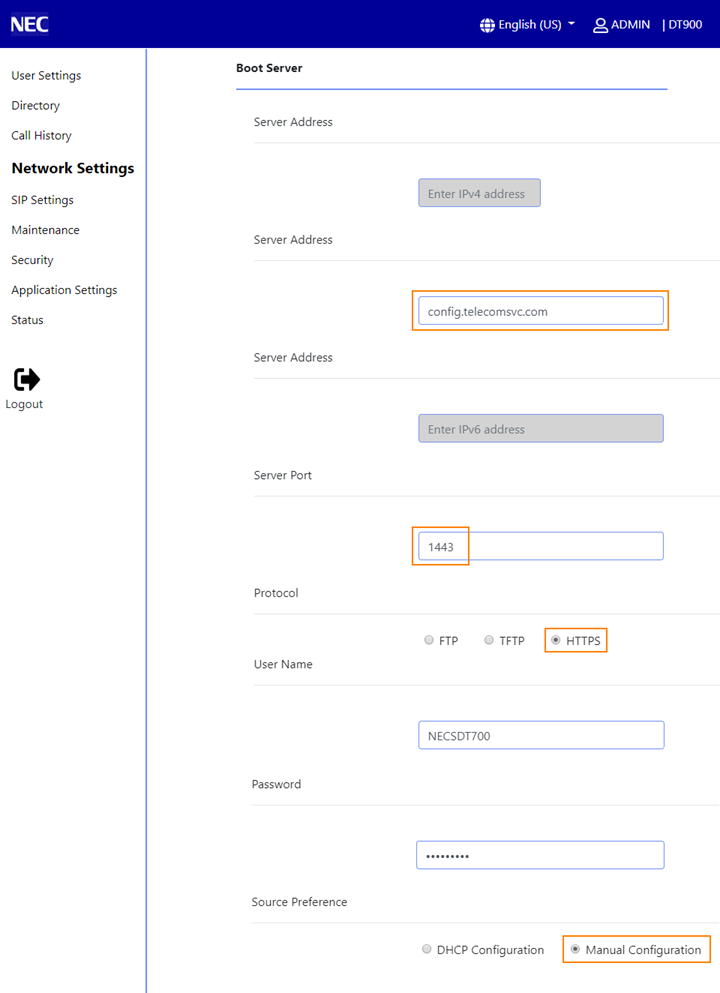Open User Settings in sidebar

[x=46, y=75]
